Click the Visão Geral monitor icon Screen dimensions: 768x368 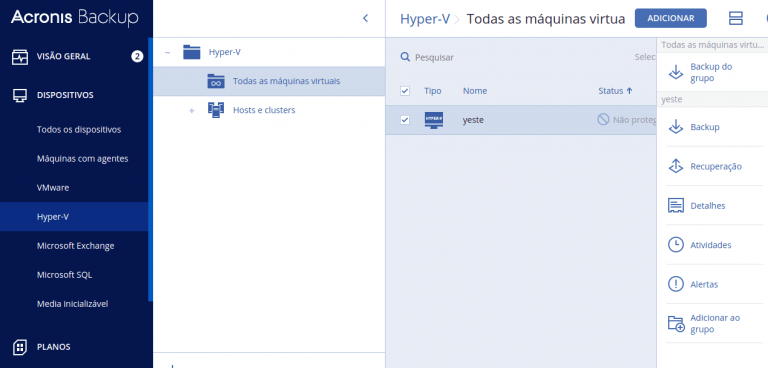(x=20, y=57)
